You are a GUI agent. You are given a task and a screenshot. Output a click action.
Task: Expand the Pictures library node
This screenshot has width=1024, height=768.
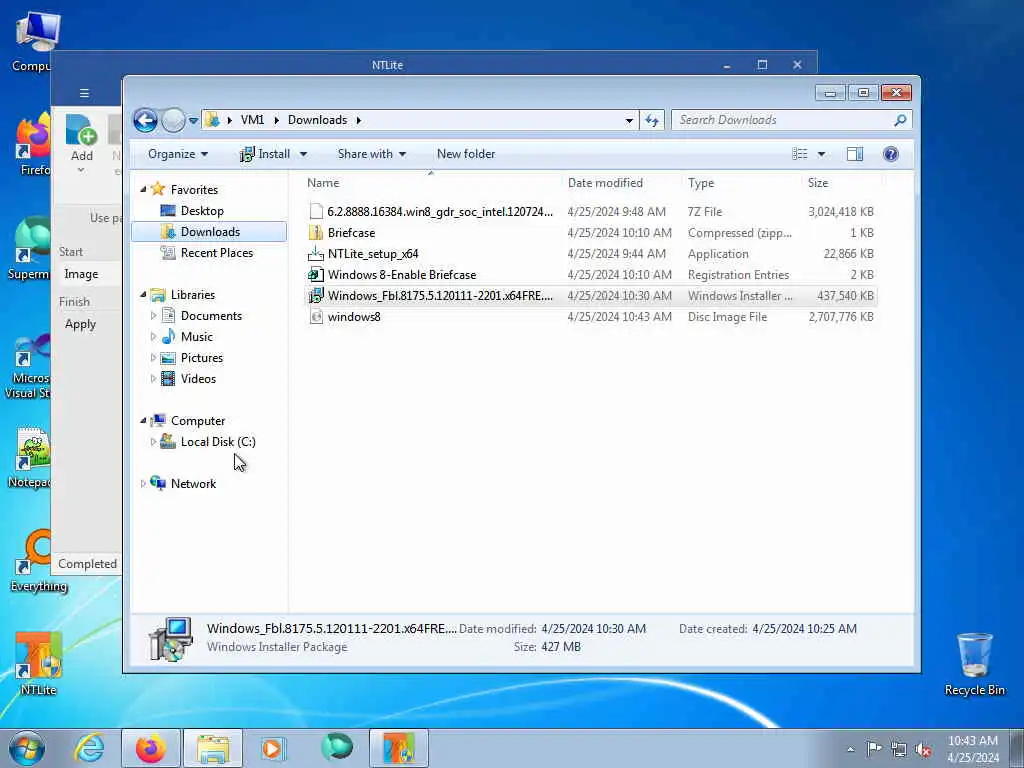[x=153, y=358]
